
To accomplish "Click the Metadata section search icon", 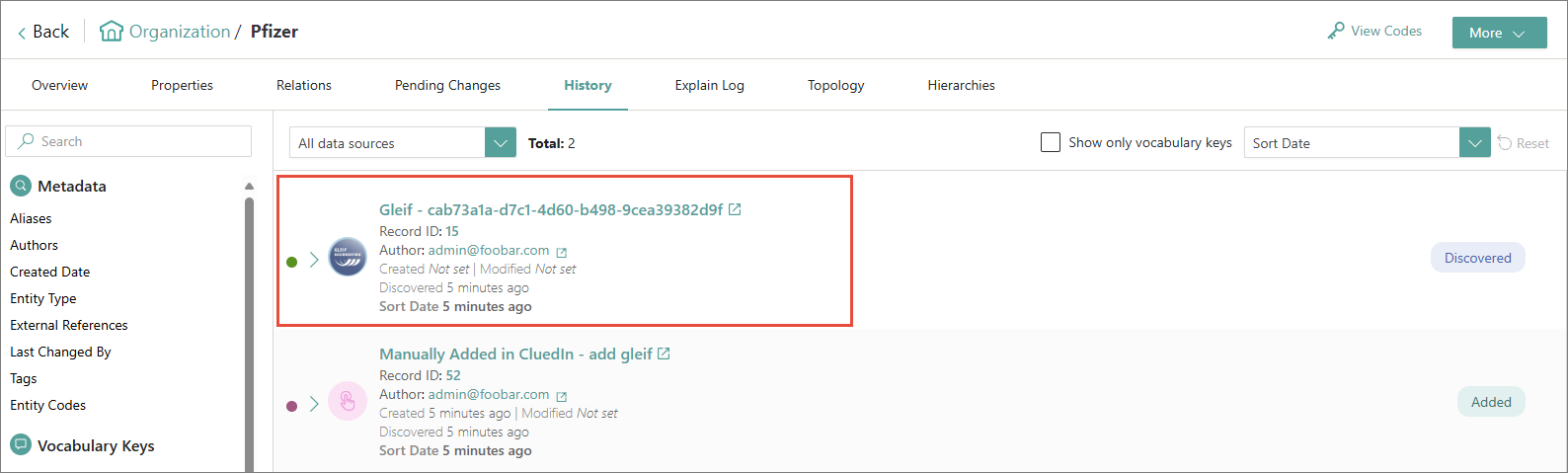I will [21, 186].
